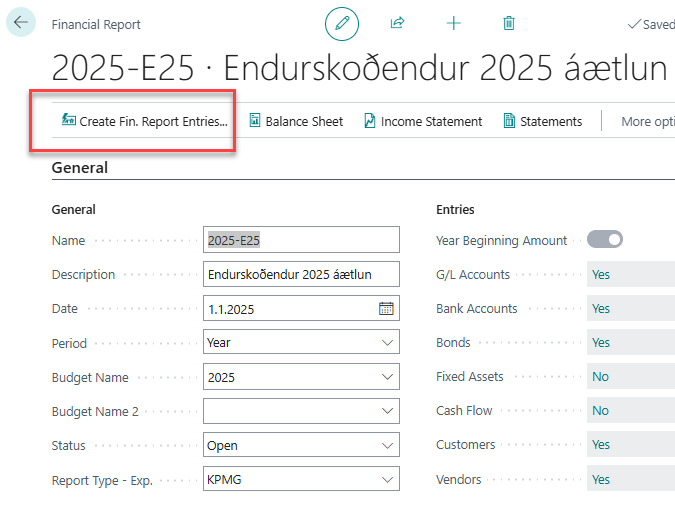
Task: Click the pencil edit icon
Action: coord(342,24)
